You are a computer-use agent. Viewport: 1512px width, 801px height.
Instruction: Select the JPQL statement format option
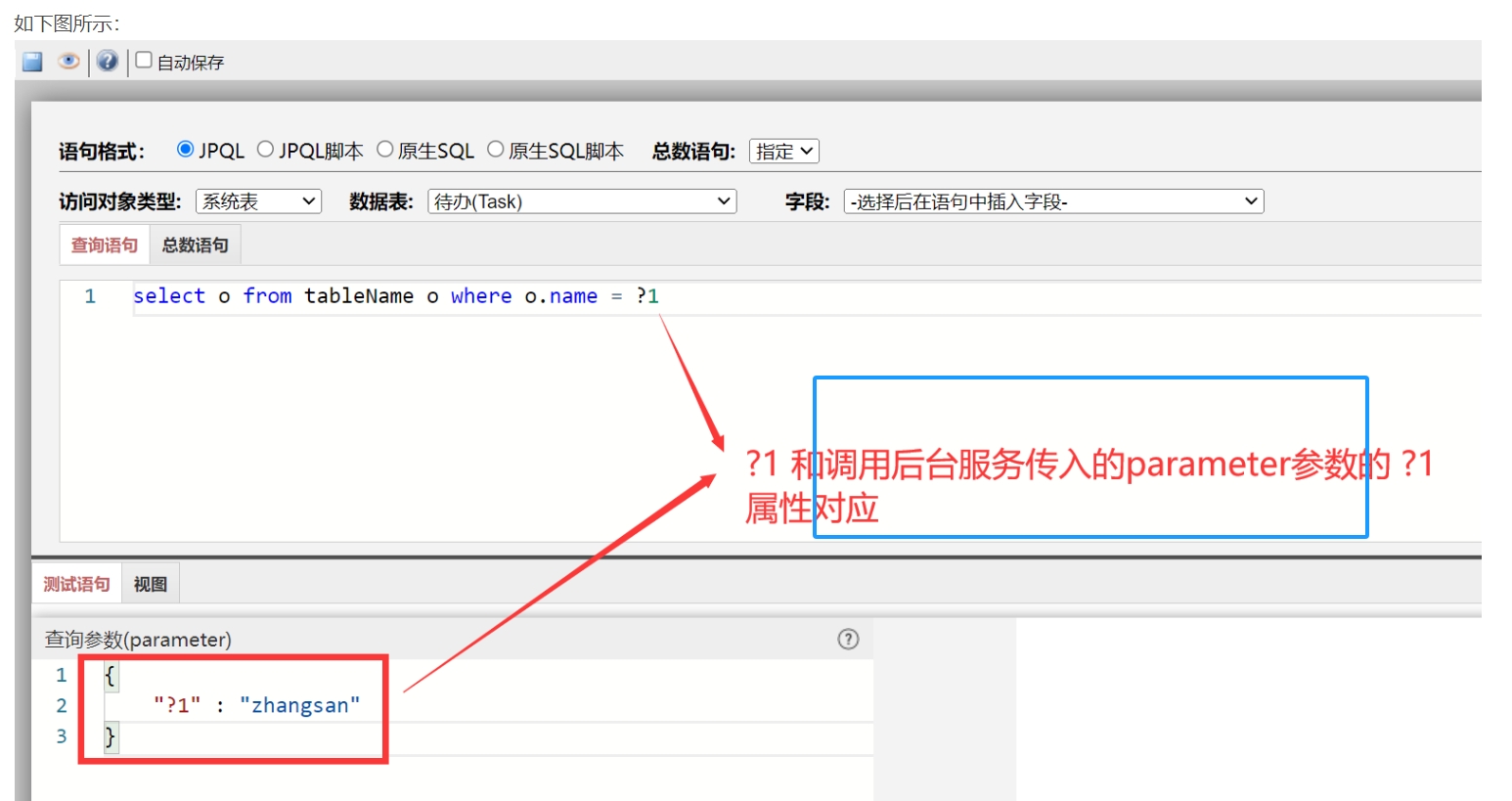tap(185, 148)
